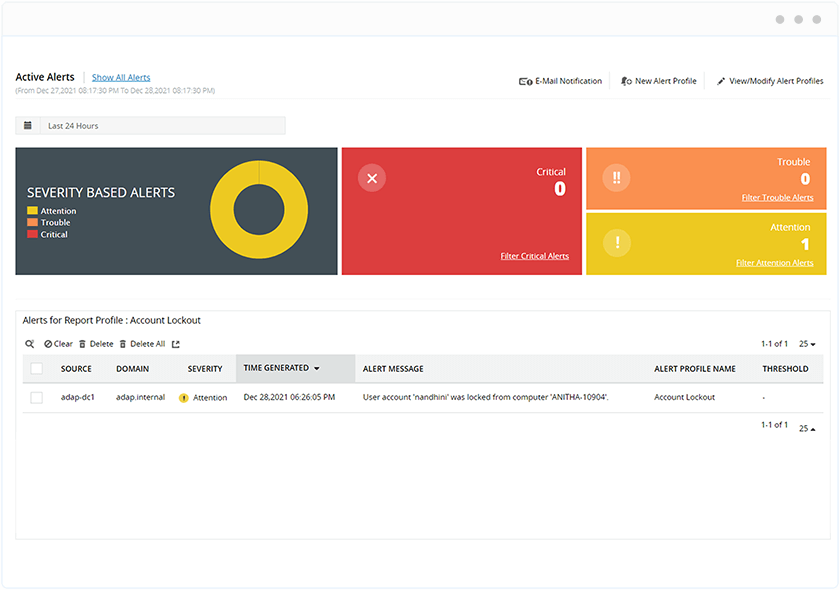Open View/Modify Alert Profiles

click(x=770, y=81)
